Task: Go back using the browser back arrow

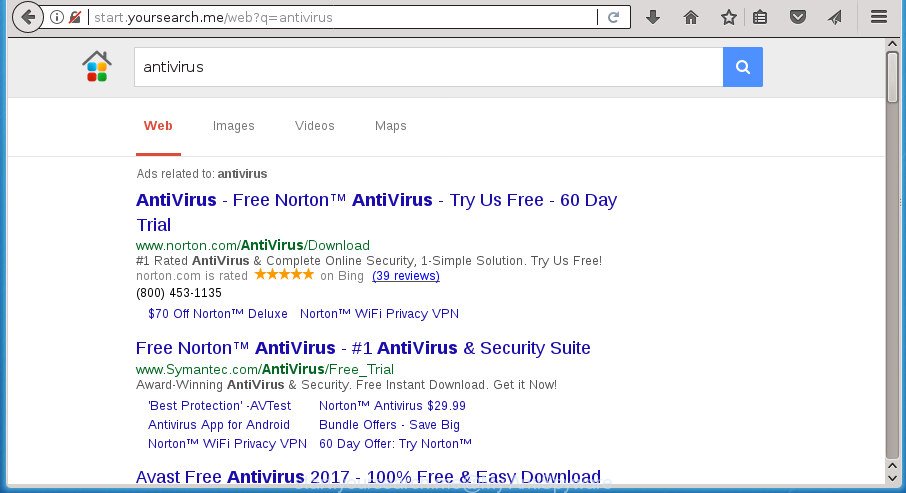Action: tap(27, 17)
